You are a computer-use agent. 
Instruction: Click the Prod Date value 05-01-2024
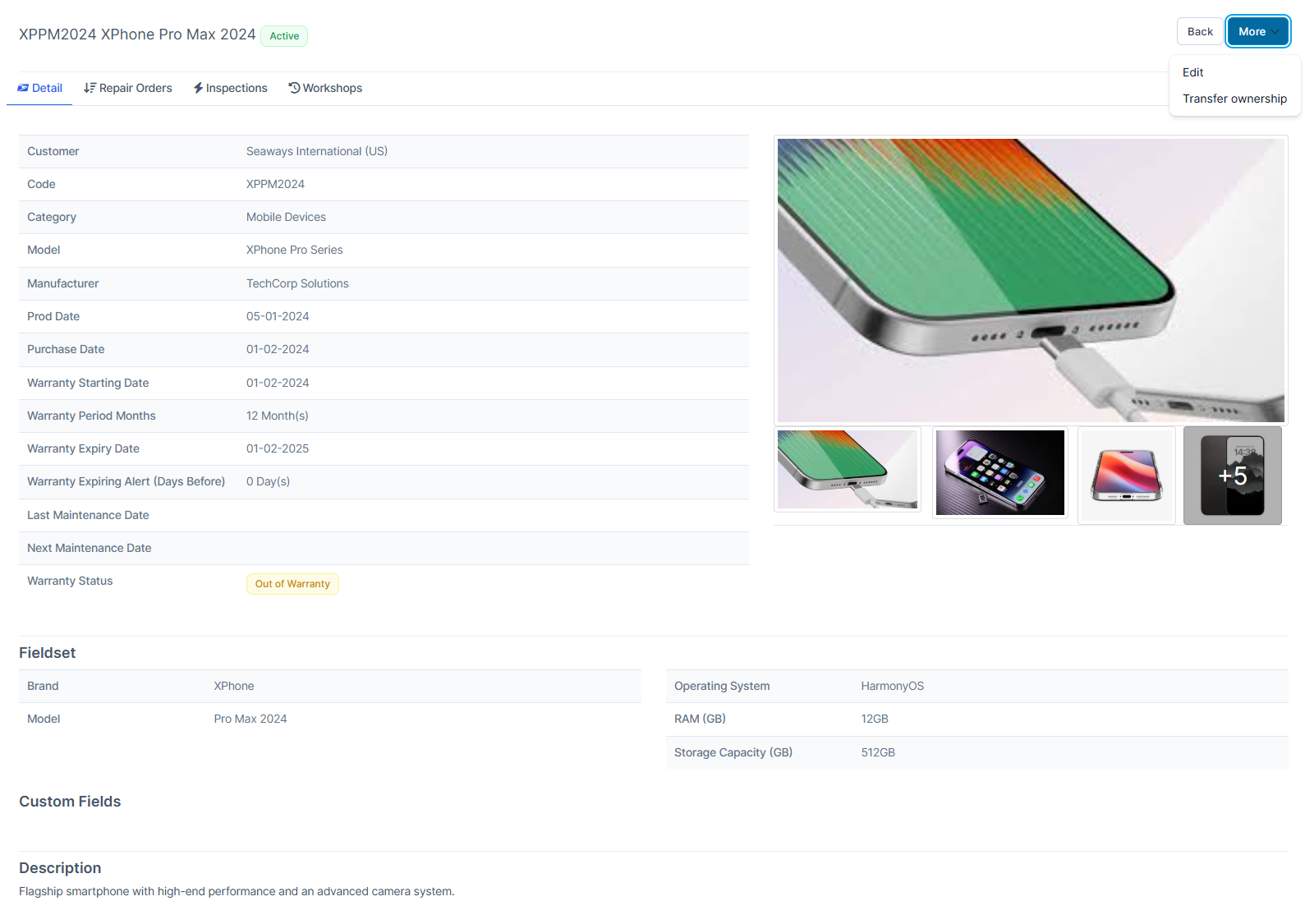pyautogui.click(x=278, y=316)
